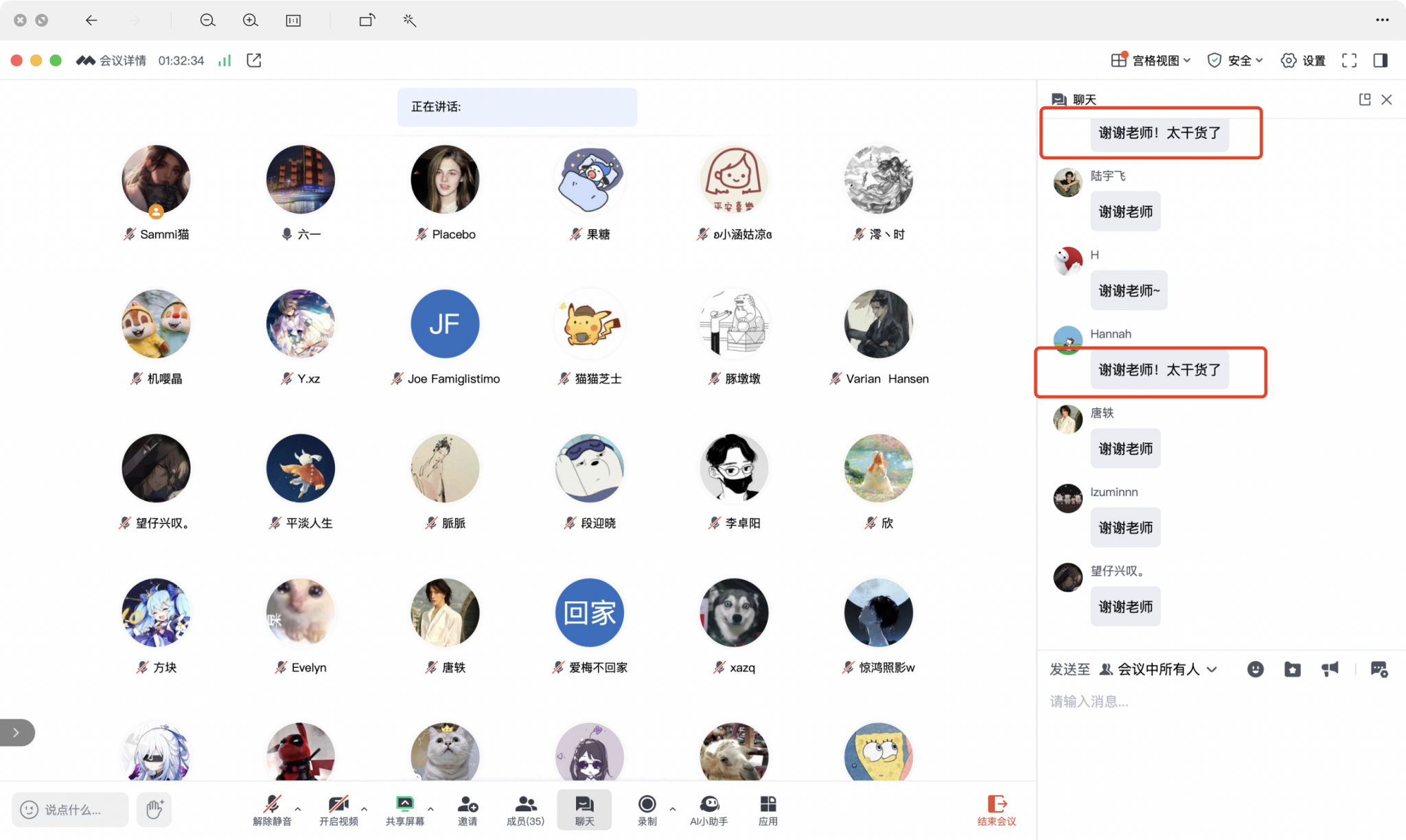This screenshot has height=840, width=1406.
Task: Toggle the right sidebar panel
Action: [x=1381, y=60]
